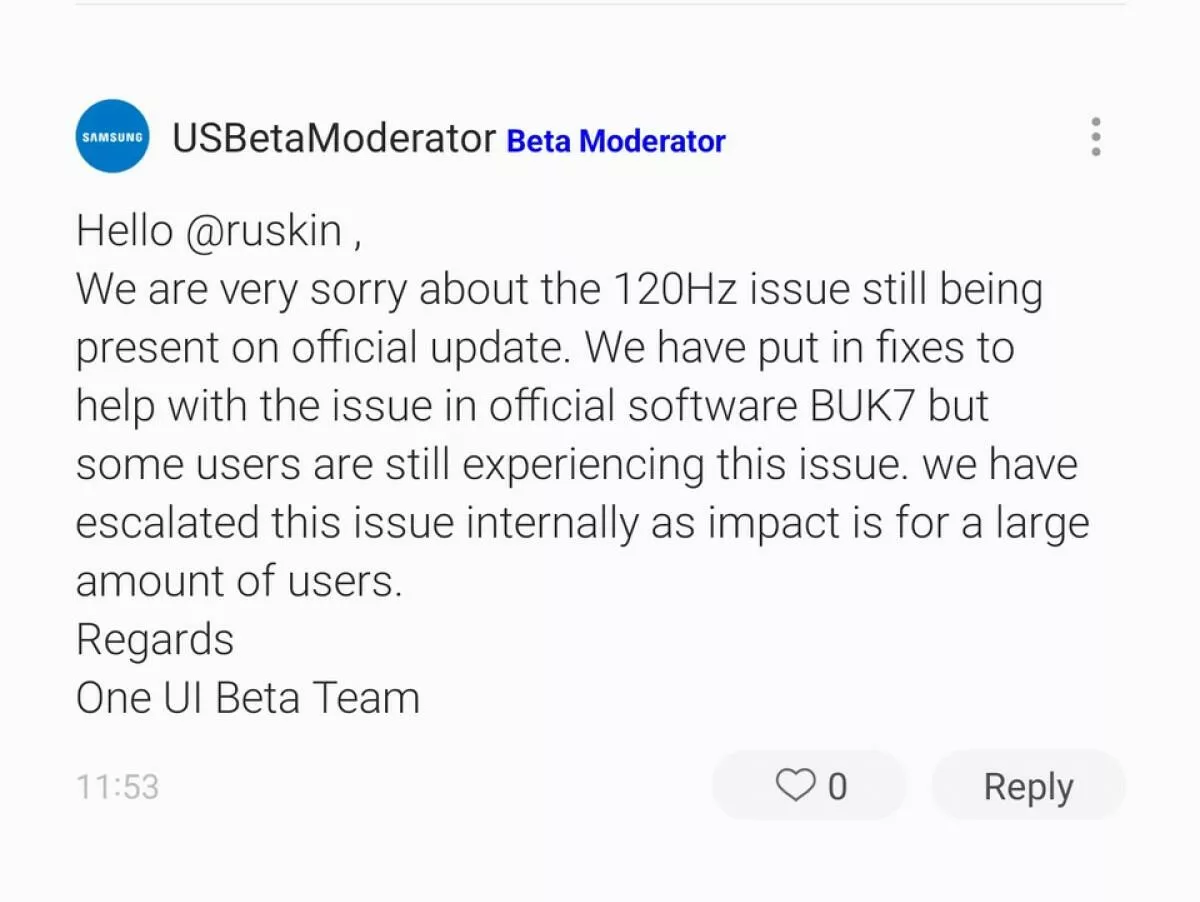Click the word Hello in the greeting
The image size is (1200, 902).
pyautogui.click(x=125, y=231)
